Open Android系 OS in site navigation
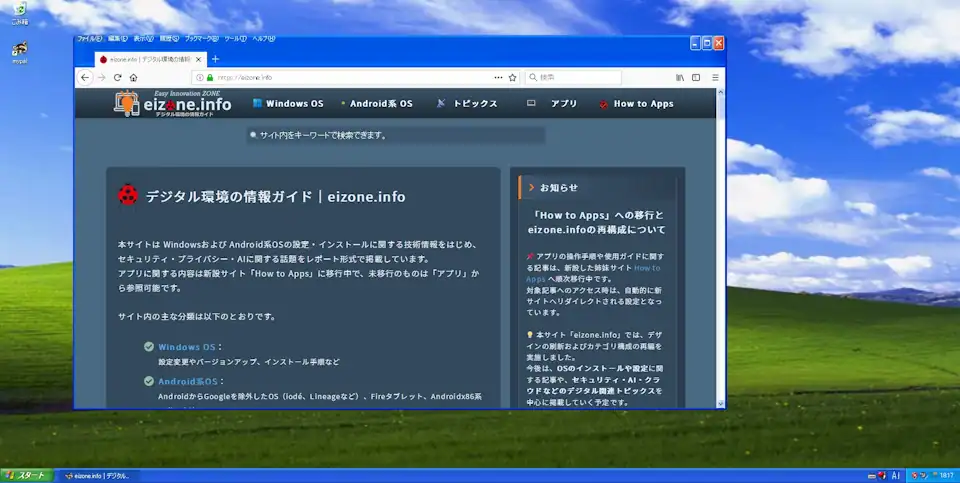Viewport: 960px width, 483px height. [377, 103]
